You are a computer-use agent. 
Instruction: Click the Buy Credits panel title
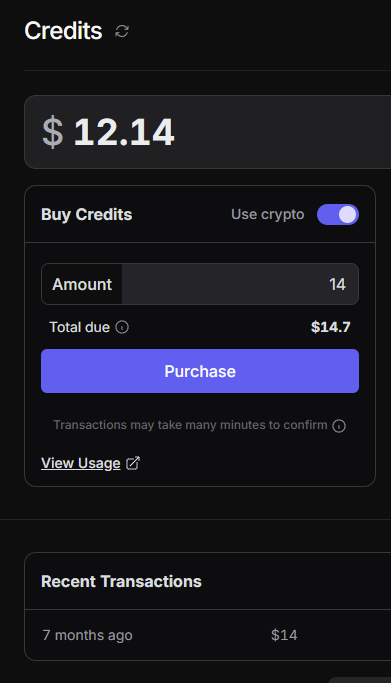[87, 214]
